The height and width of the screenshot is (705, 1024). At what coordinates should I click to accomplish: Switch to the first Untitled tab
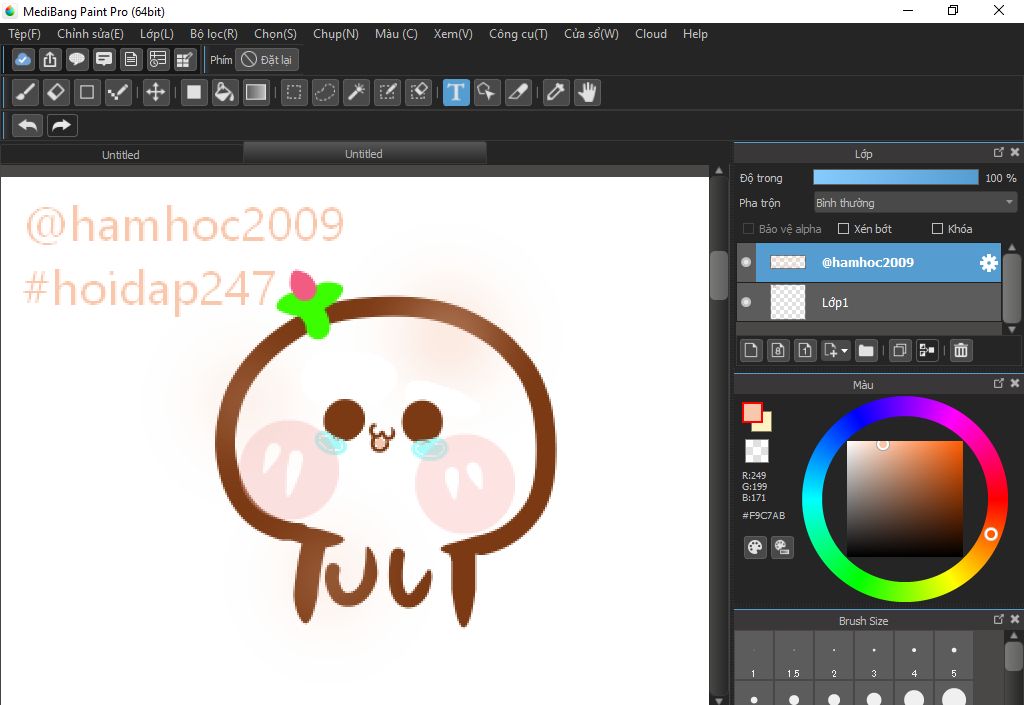pyautogui.click(x=121, y=154)
